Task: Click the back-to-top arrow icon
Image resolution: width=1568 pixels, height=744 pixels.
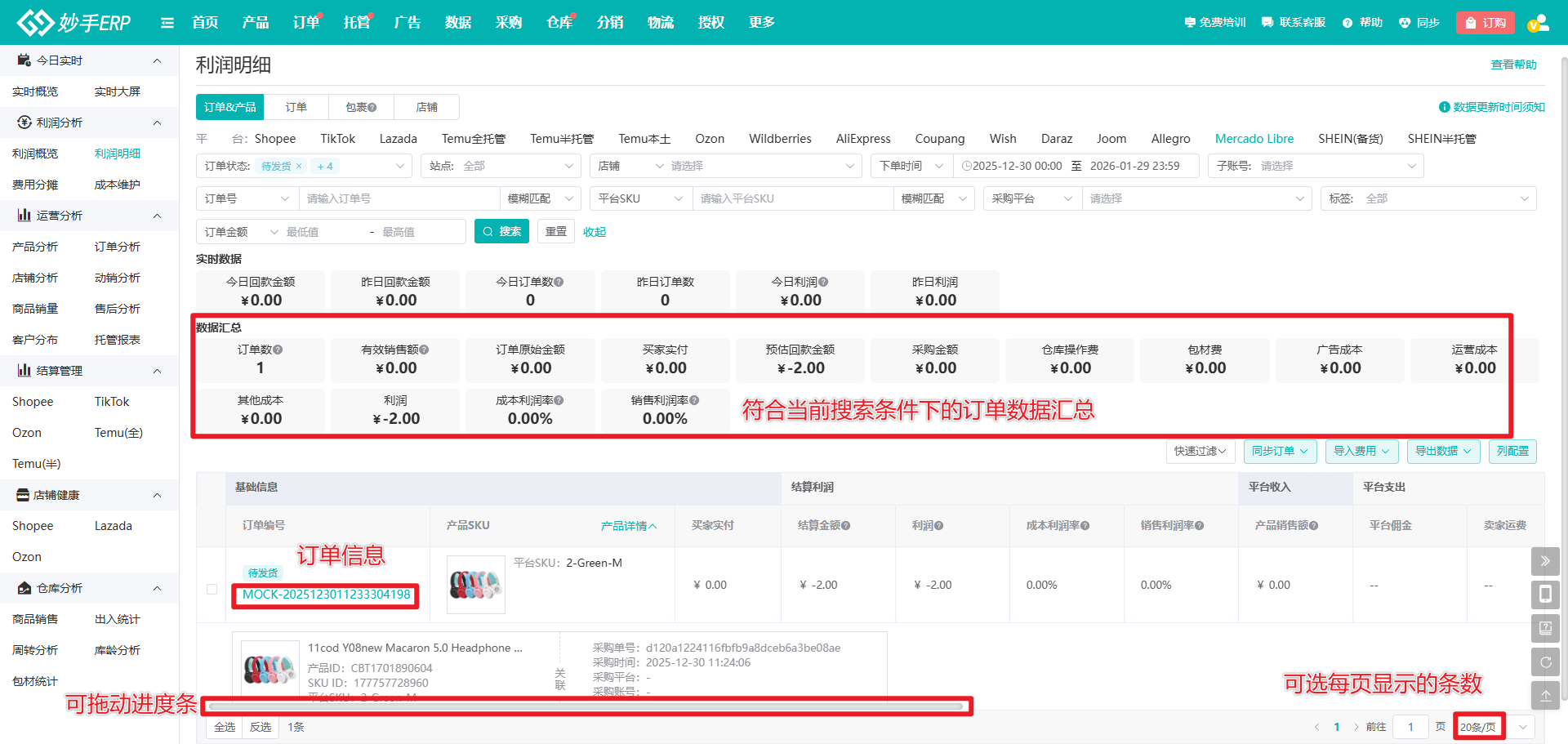Action: (x=1545, y=696)
